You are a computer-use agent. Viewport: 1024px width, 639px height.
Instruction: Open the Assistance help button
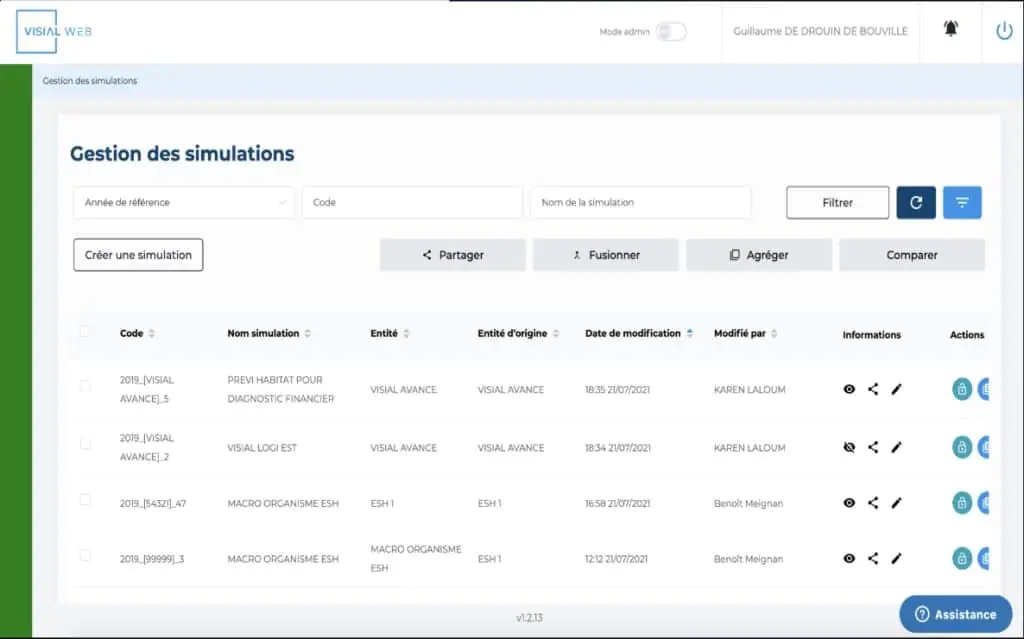click(955, 614)
